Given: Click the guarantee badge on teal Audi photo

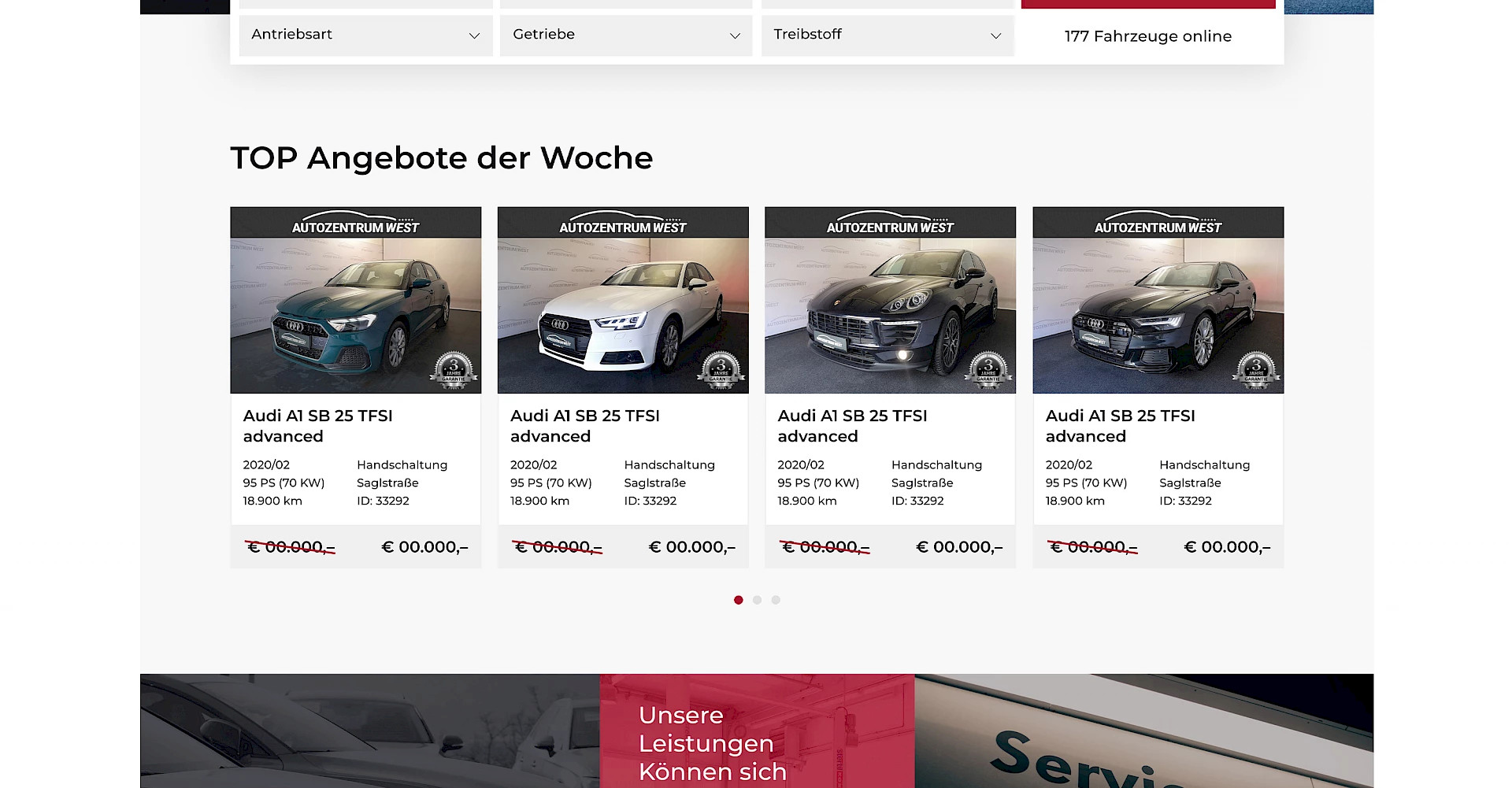Looking at the screenshot, I should coord(454,370).
